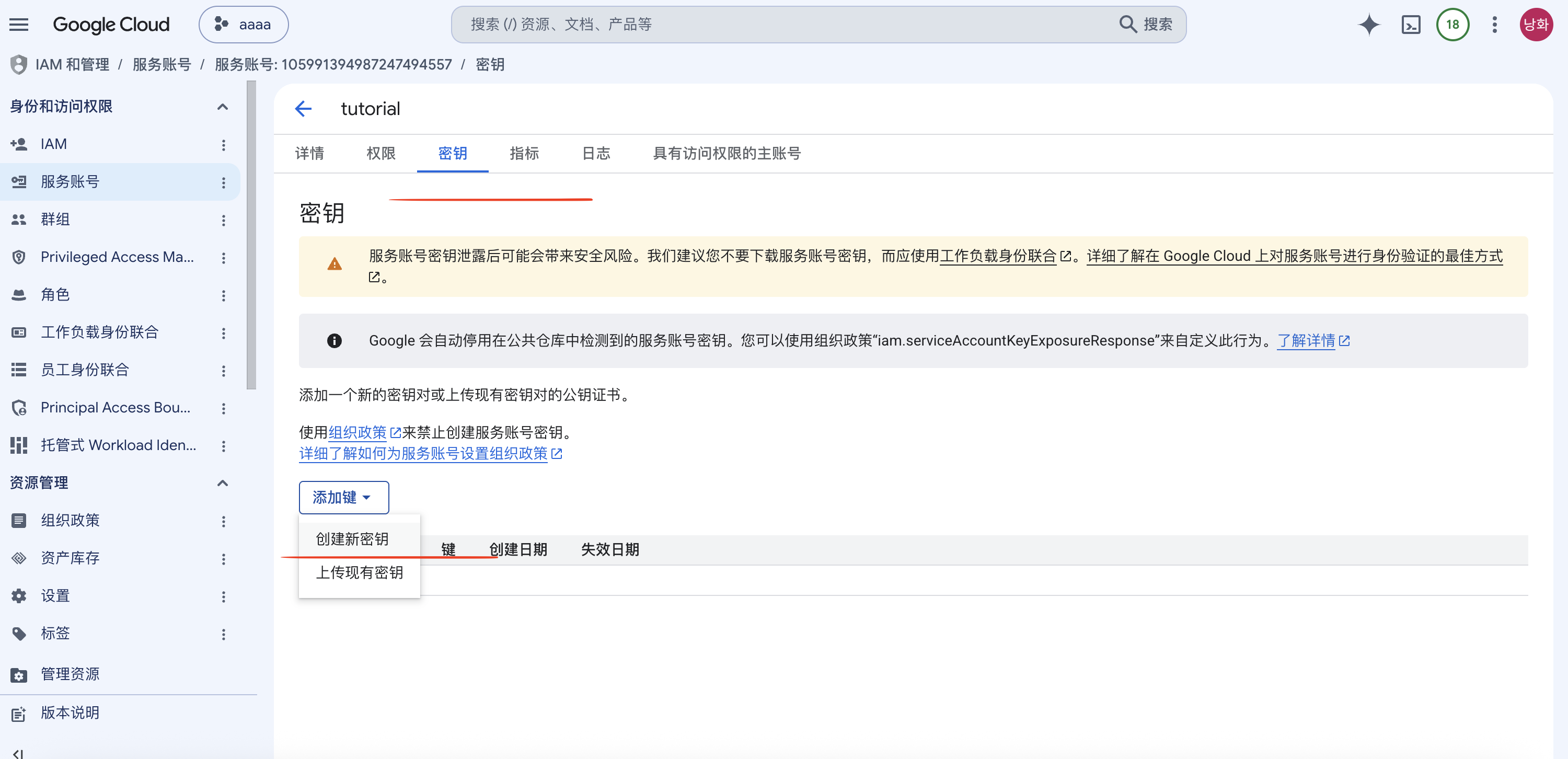Open more options for 资产库存 item
The width and height of the screenshot is (1568, 759).
pos(223,559)
